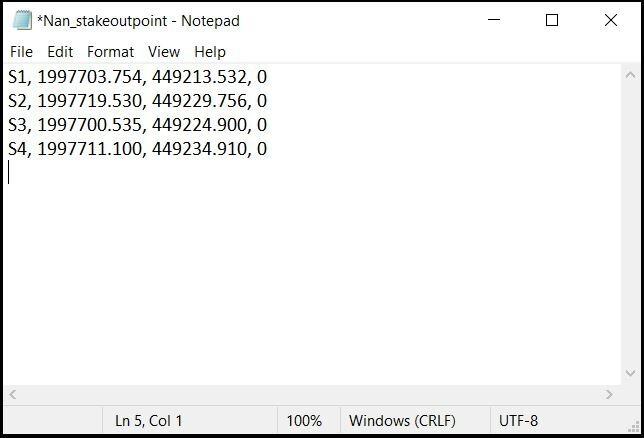
Task: Click the 100% zoom status indicator
Action: [304, 421]
